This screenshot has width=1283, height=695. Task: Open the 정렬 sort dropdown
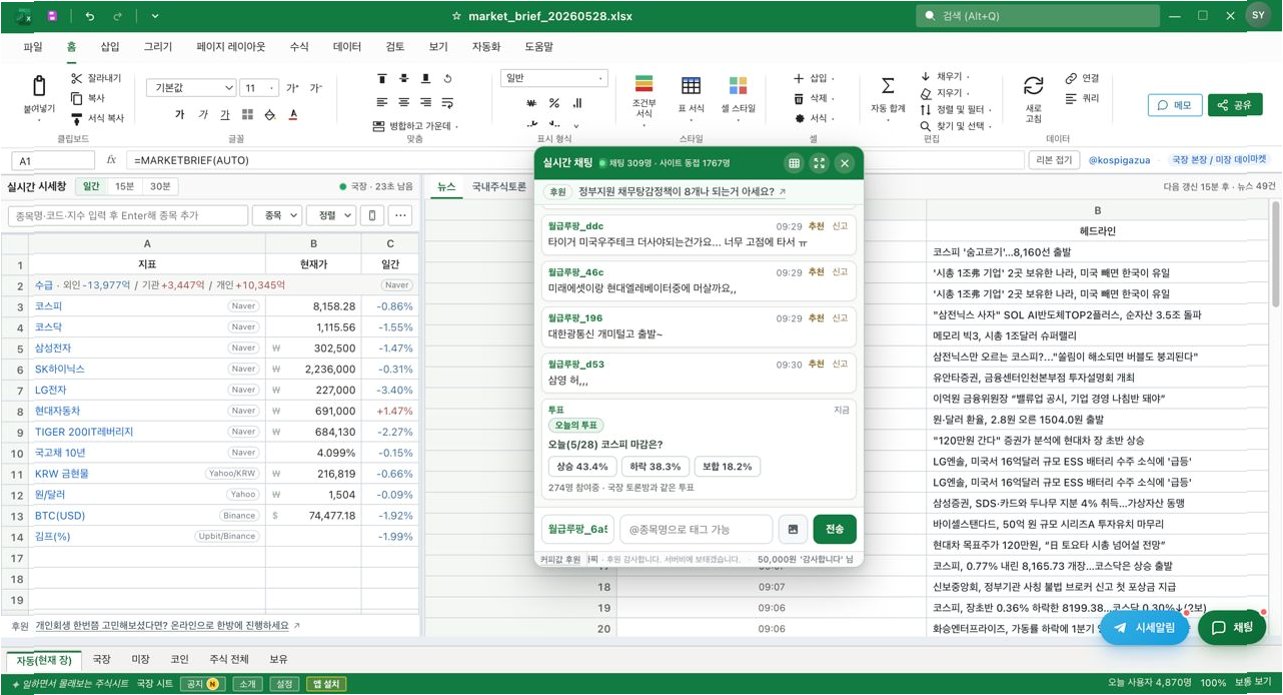[332, 215]
